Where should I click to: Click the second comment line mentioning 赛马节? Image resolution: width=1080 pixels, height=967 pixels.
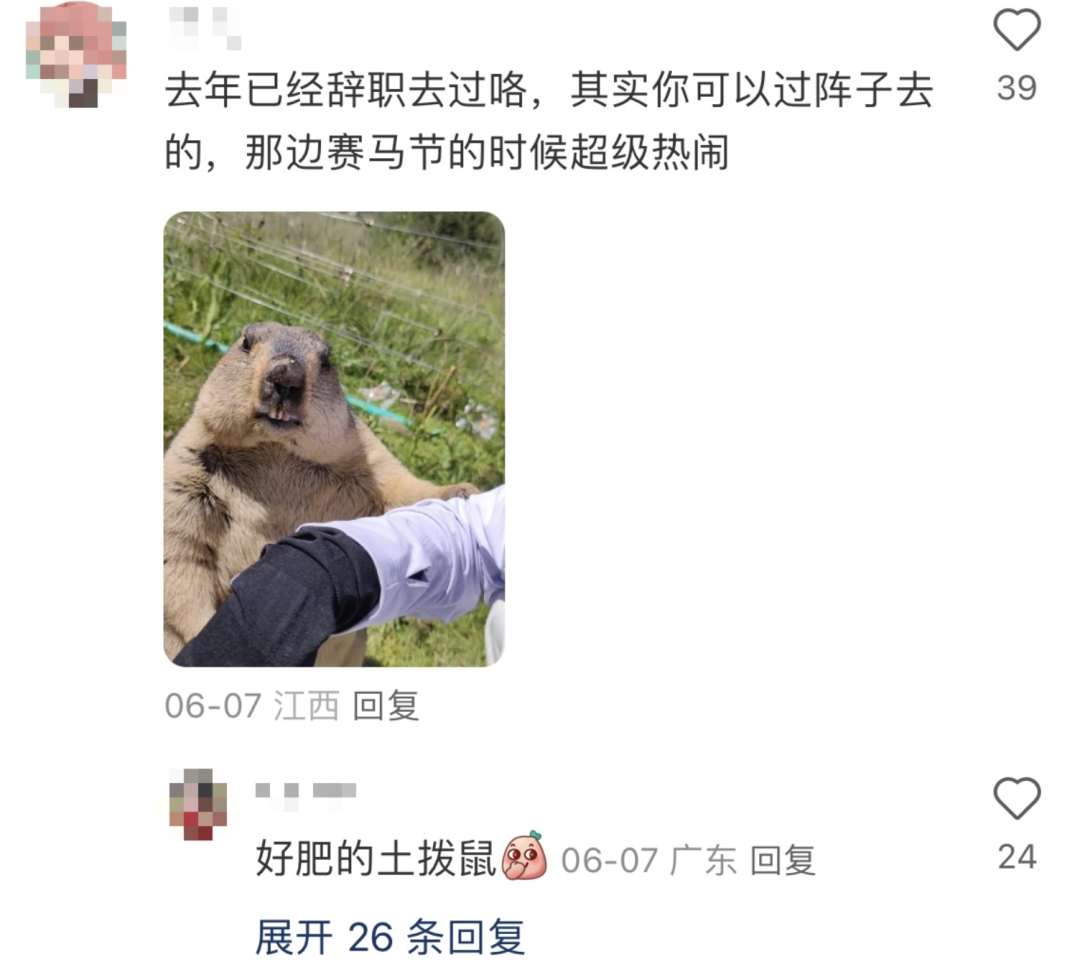pos(446,152)
